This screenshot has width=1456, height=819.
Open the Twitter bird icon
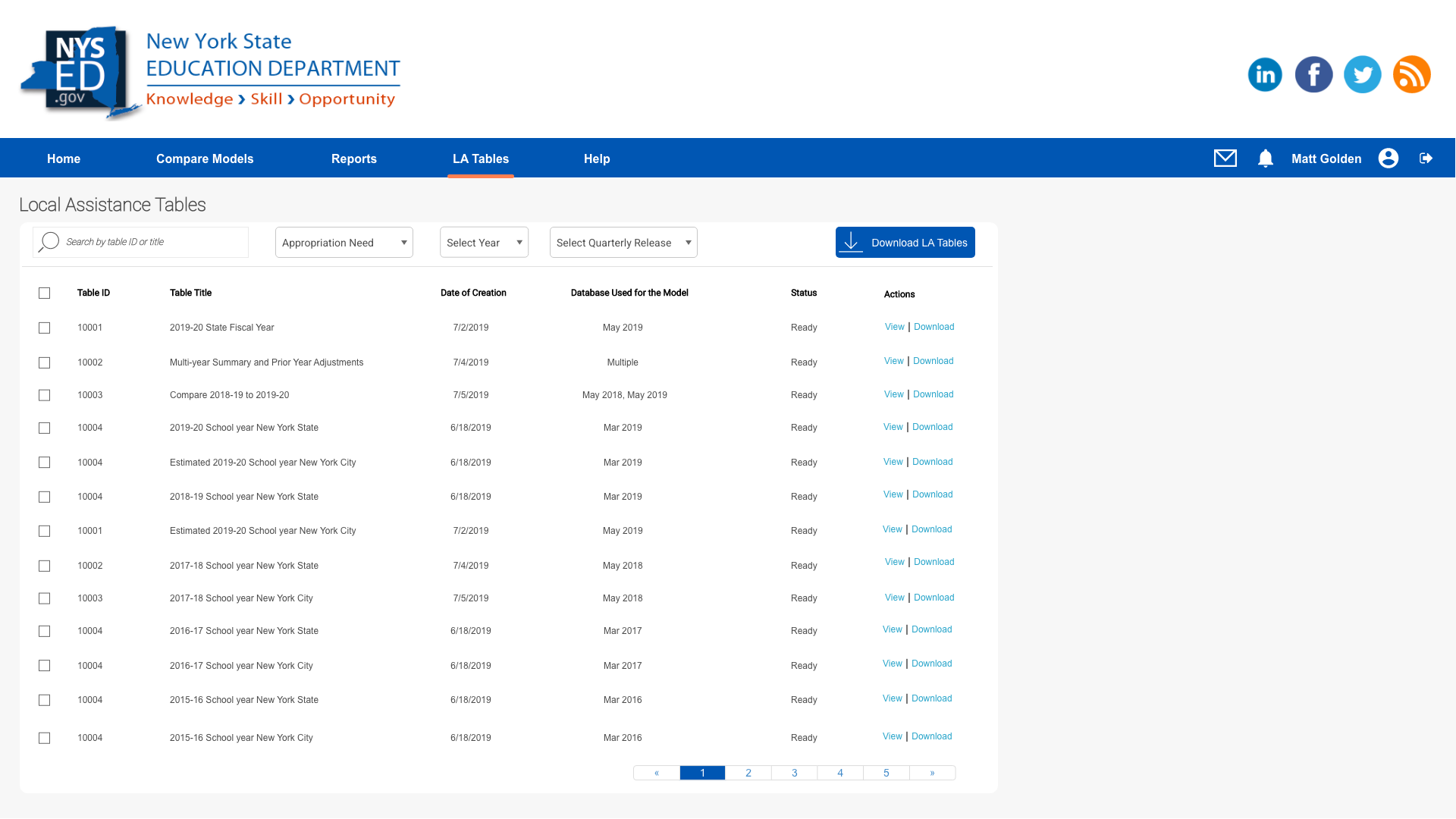coord(1363,74)
